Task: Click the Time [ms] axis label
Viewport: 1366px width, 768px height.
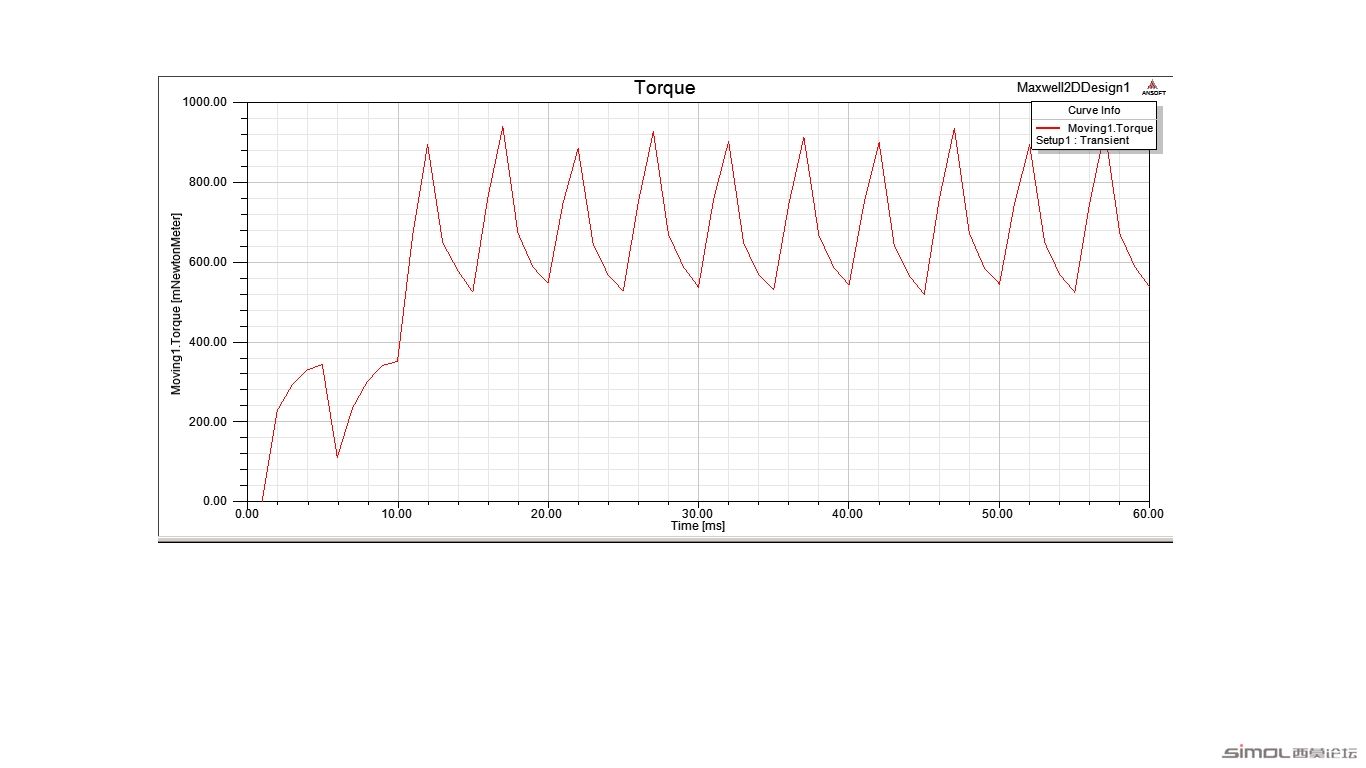Action: (697, 526)
